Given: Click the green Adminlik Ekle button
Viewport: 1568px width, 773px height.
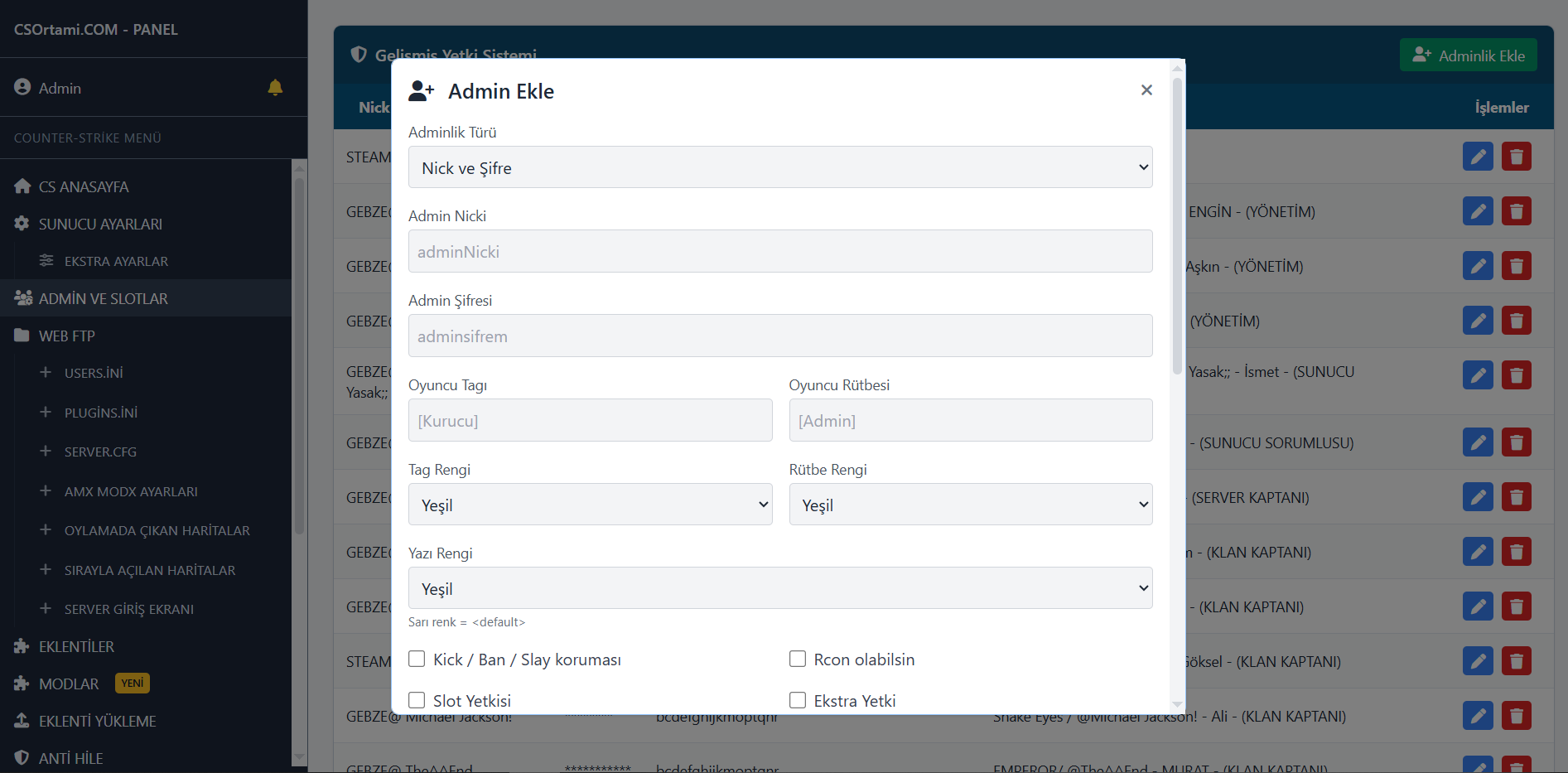Looking at the screenshot, I should point(1468,56).
